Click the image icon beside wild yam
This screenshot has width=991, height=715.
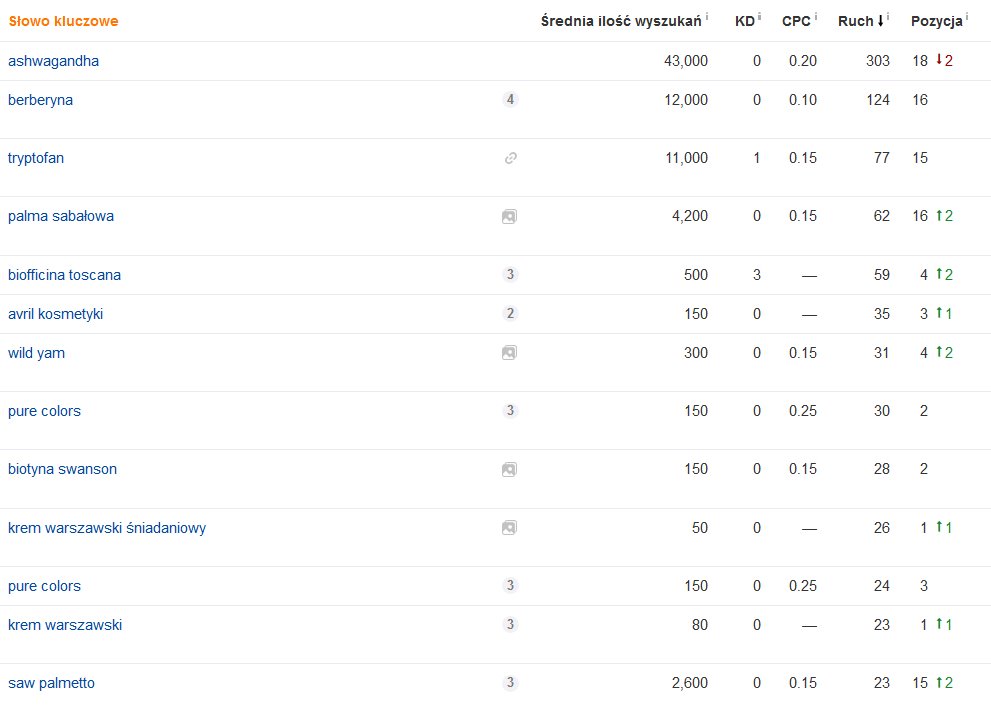click(509, 353)
